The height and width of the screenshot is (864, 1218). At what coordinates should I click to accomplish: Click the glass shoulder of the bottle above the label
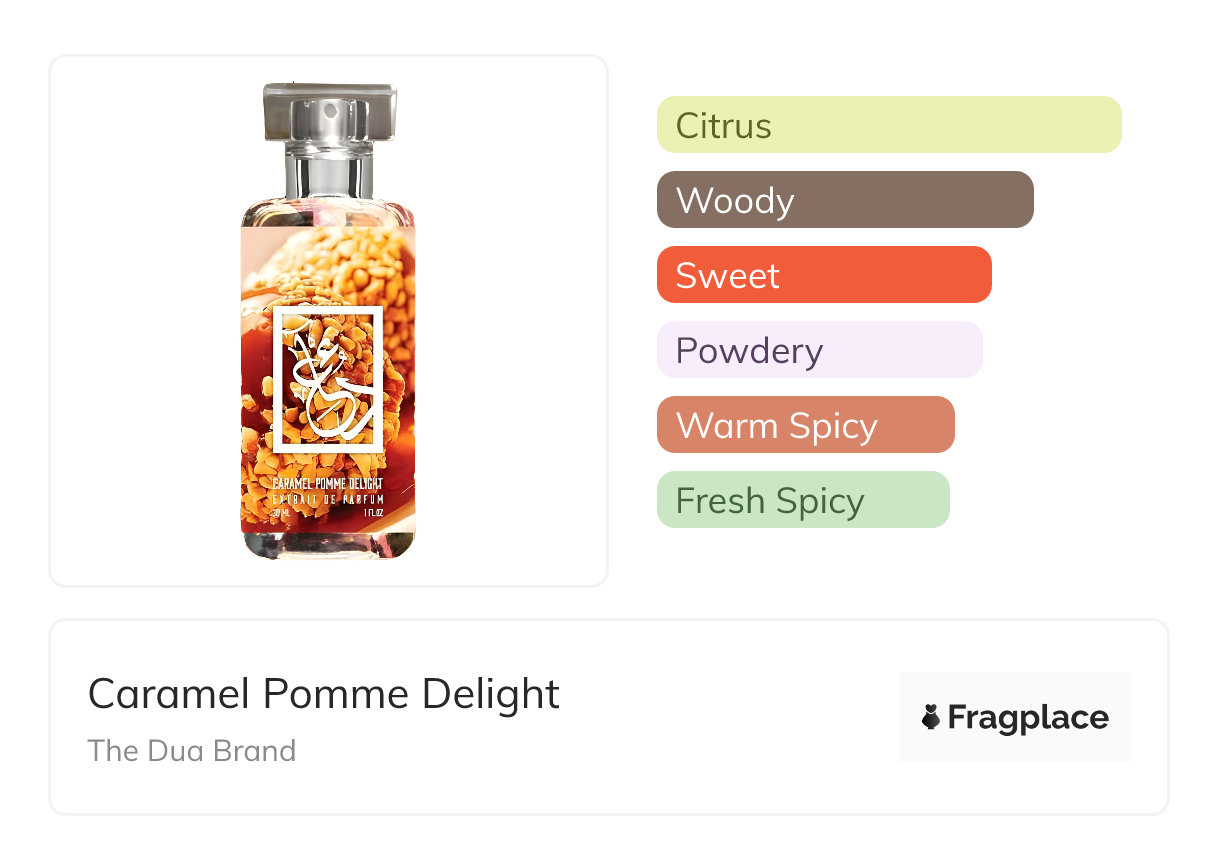click(328, 212)
